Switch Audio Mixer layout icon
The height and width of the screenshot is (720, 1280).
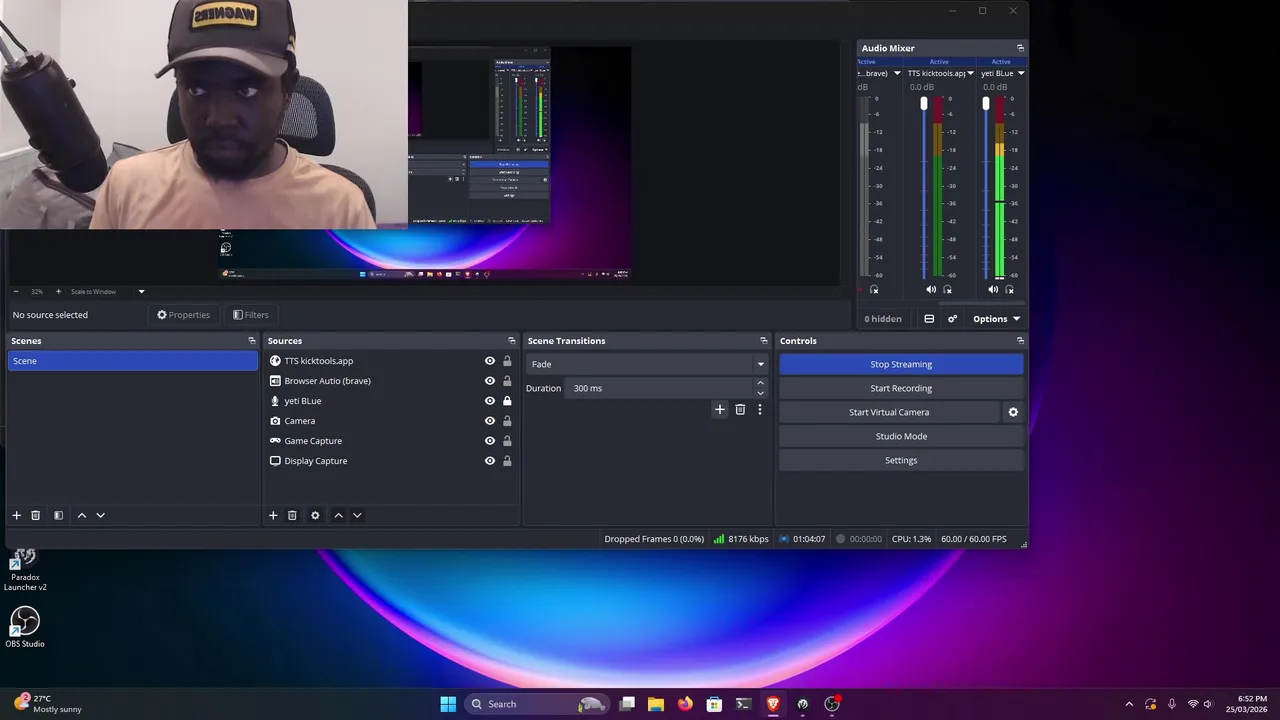929,319
